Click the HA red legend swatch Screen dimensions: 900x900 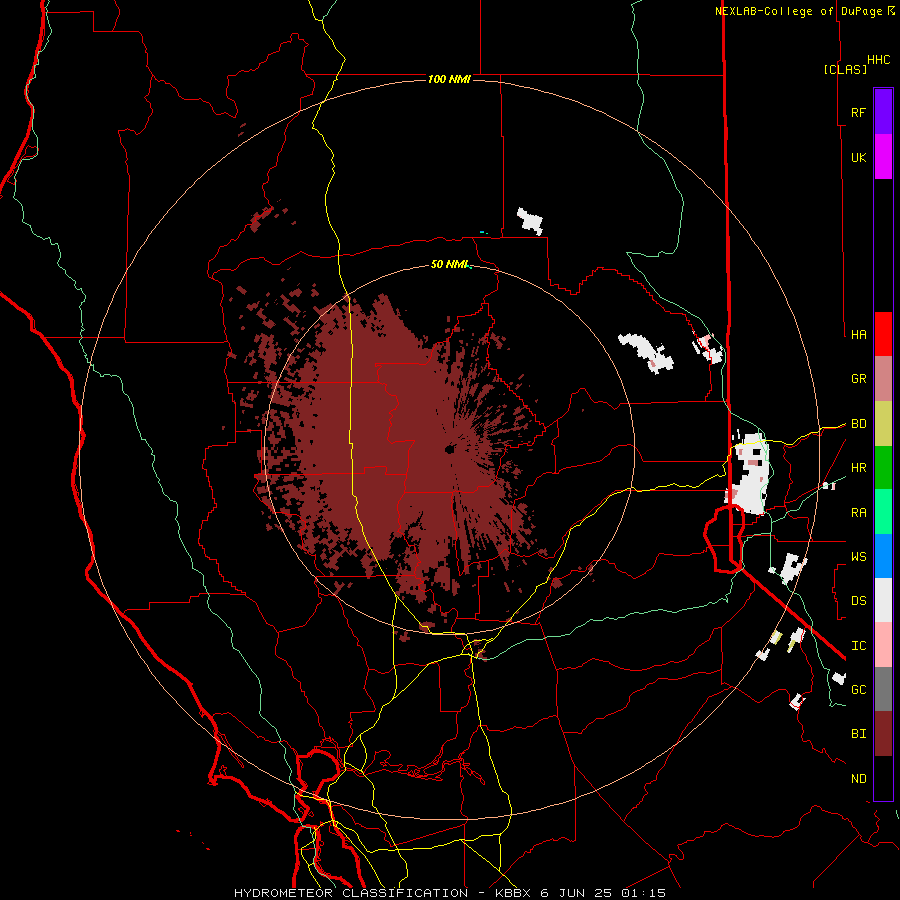click(883, 334)
